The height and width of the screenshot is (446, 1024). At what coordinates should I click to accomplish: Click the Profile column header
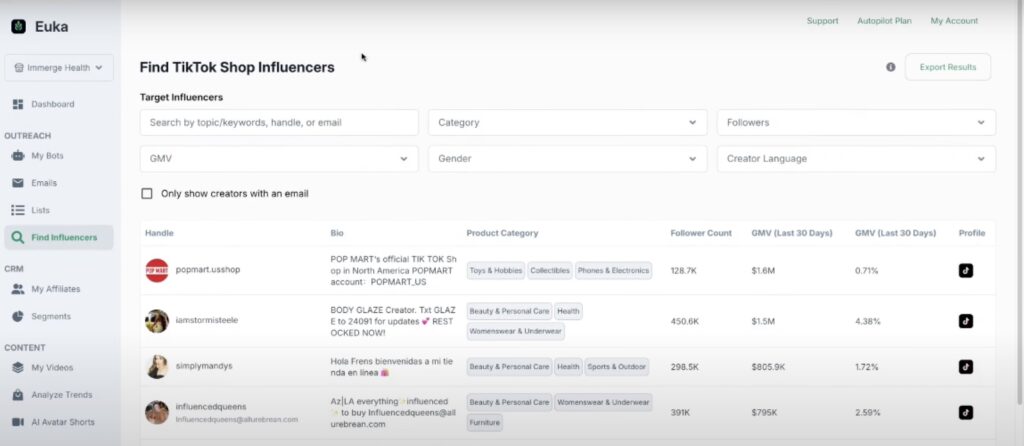(x=972, y=233)
